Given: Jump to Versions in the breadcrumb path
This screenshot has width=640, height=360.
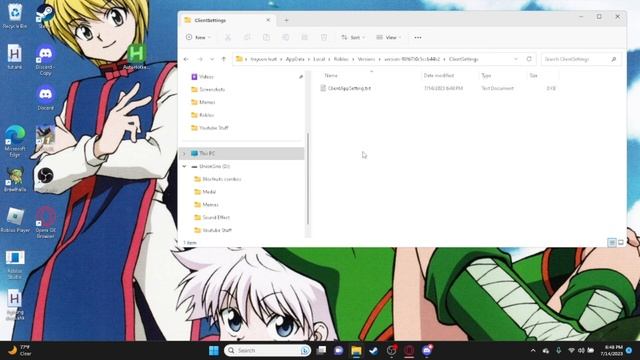Looking at the screenshot, I should (x=366, y=59).
